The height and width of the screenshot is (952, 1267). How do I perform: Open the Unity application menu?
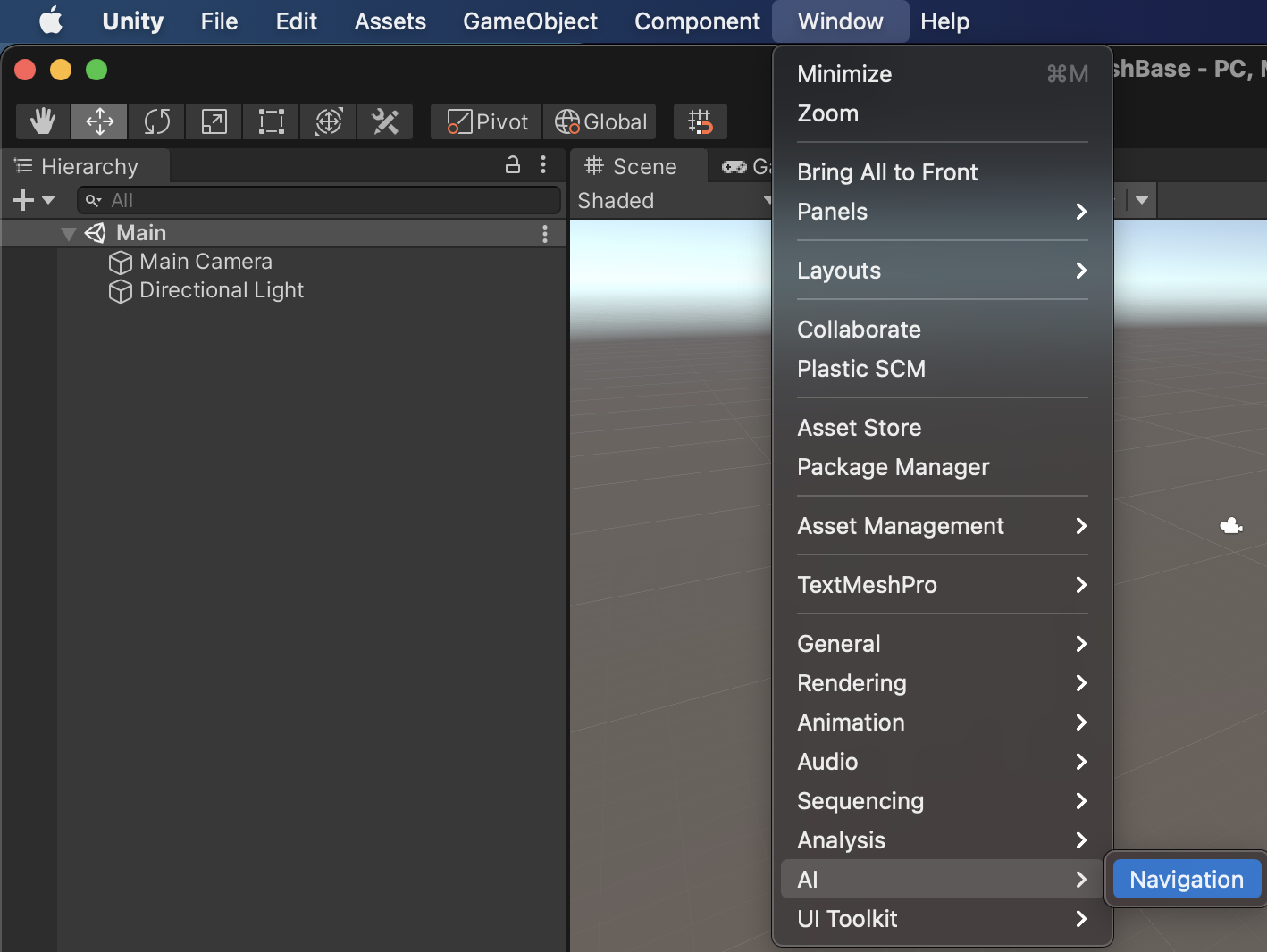click(133, 21)
